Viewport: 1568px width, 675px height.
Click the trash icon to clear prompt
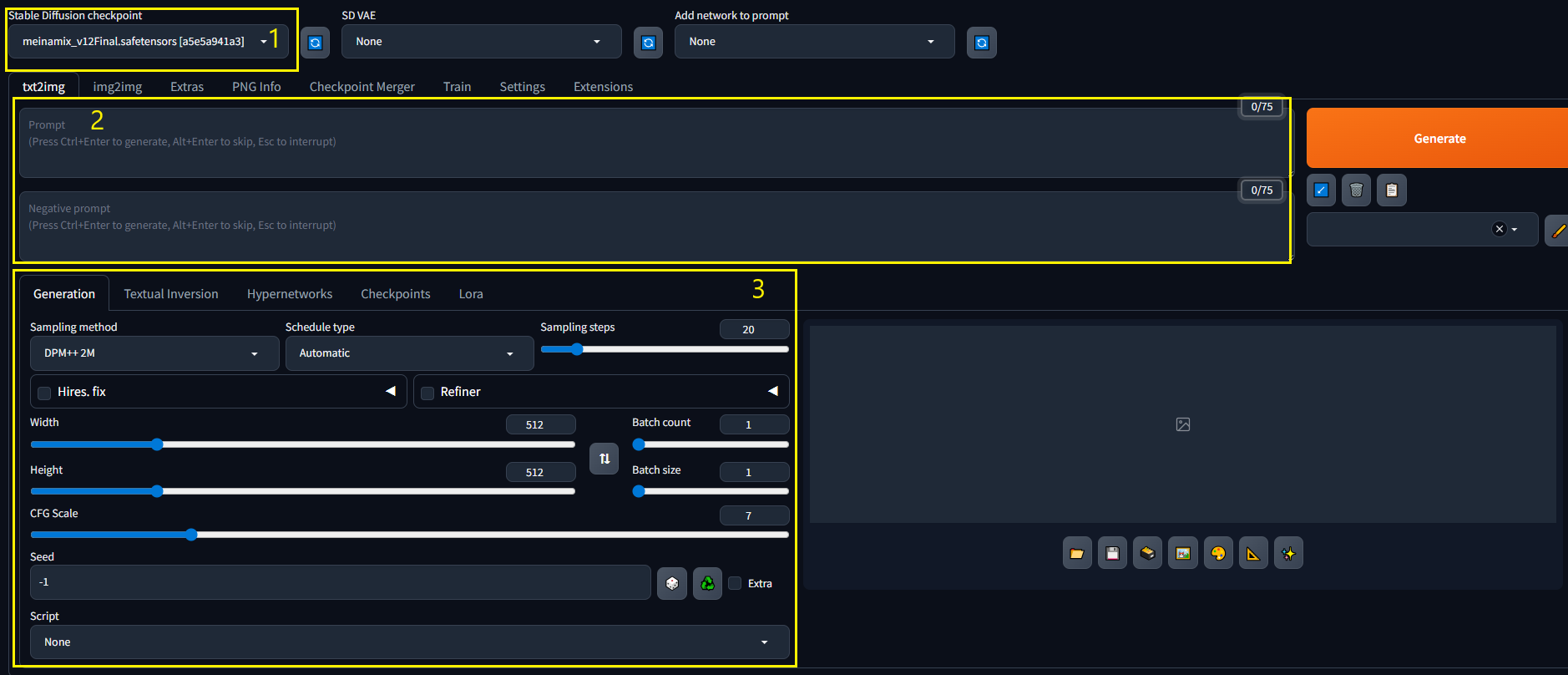pyautogui.click(x=1356, y=190)
